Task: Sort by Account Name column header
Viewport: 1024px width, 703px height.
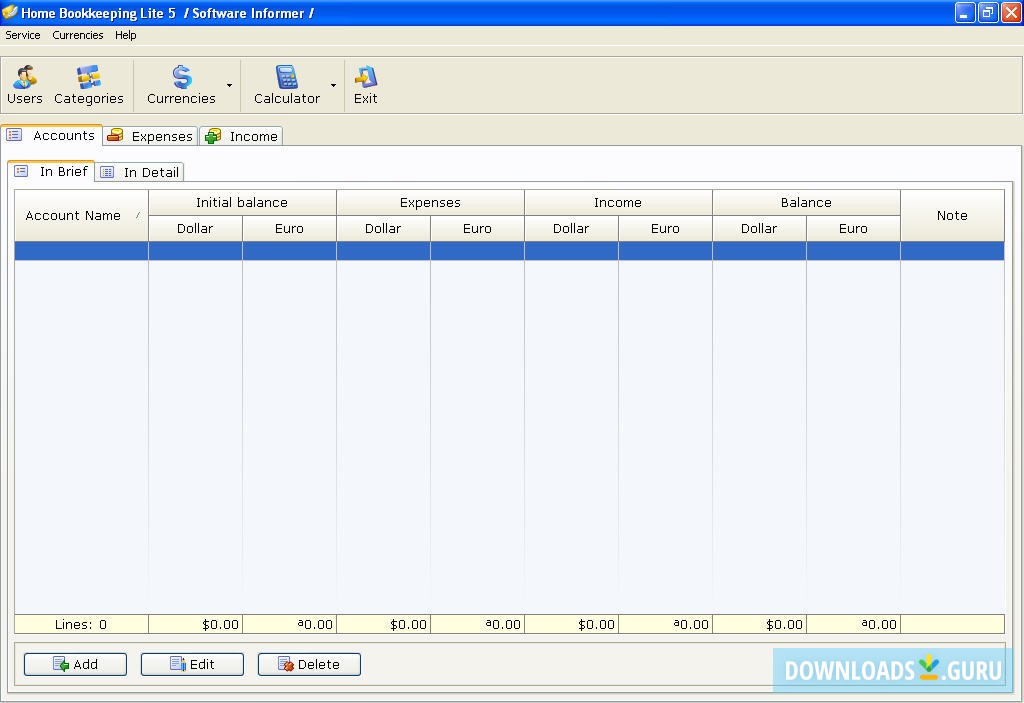Action: tap(80, 216)
